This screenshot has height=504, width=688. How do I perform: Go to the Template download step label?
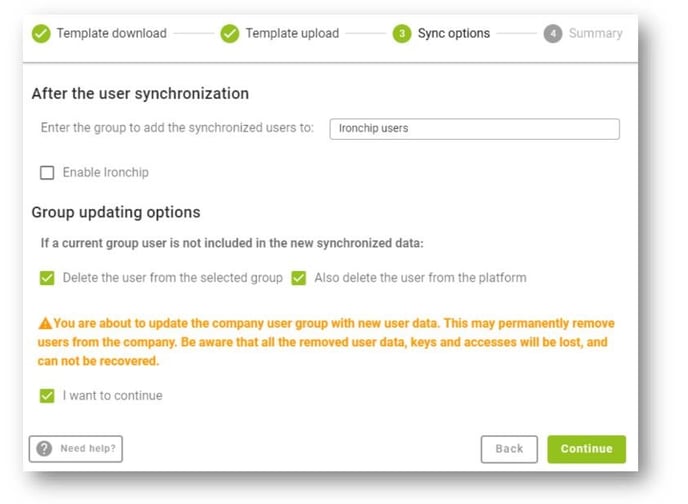click(111, 33)
